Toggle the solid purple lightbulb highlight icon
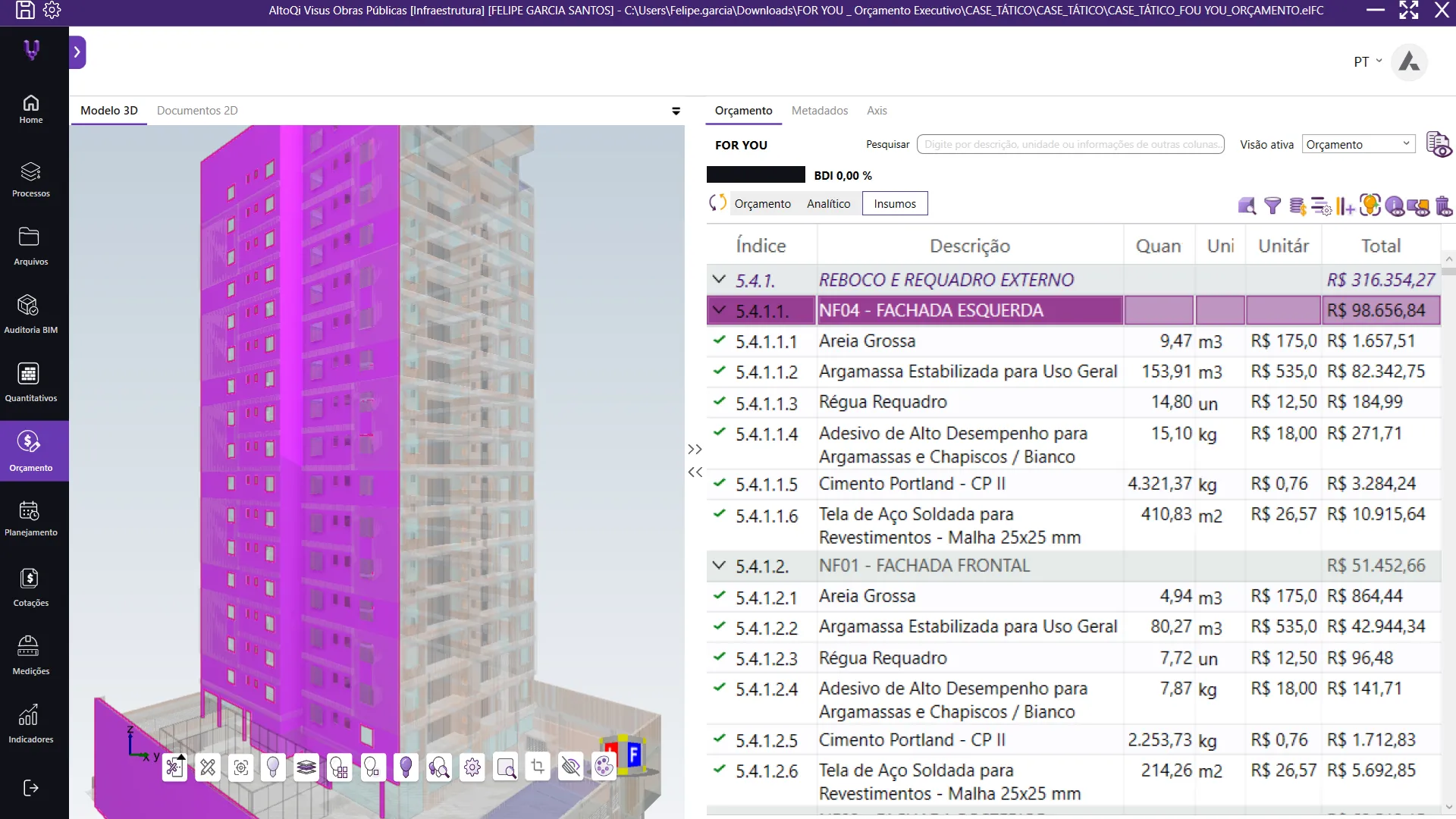This screenshot has width=1456, height=819. pyautogui.click(x=406, y=767)
